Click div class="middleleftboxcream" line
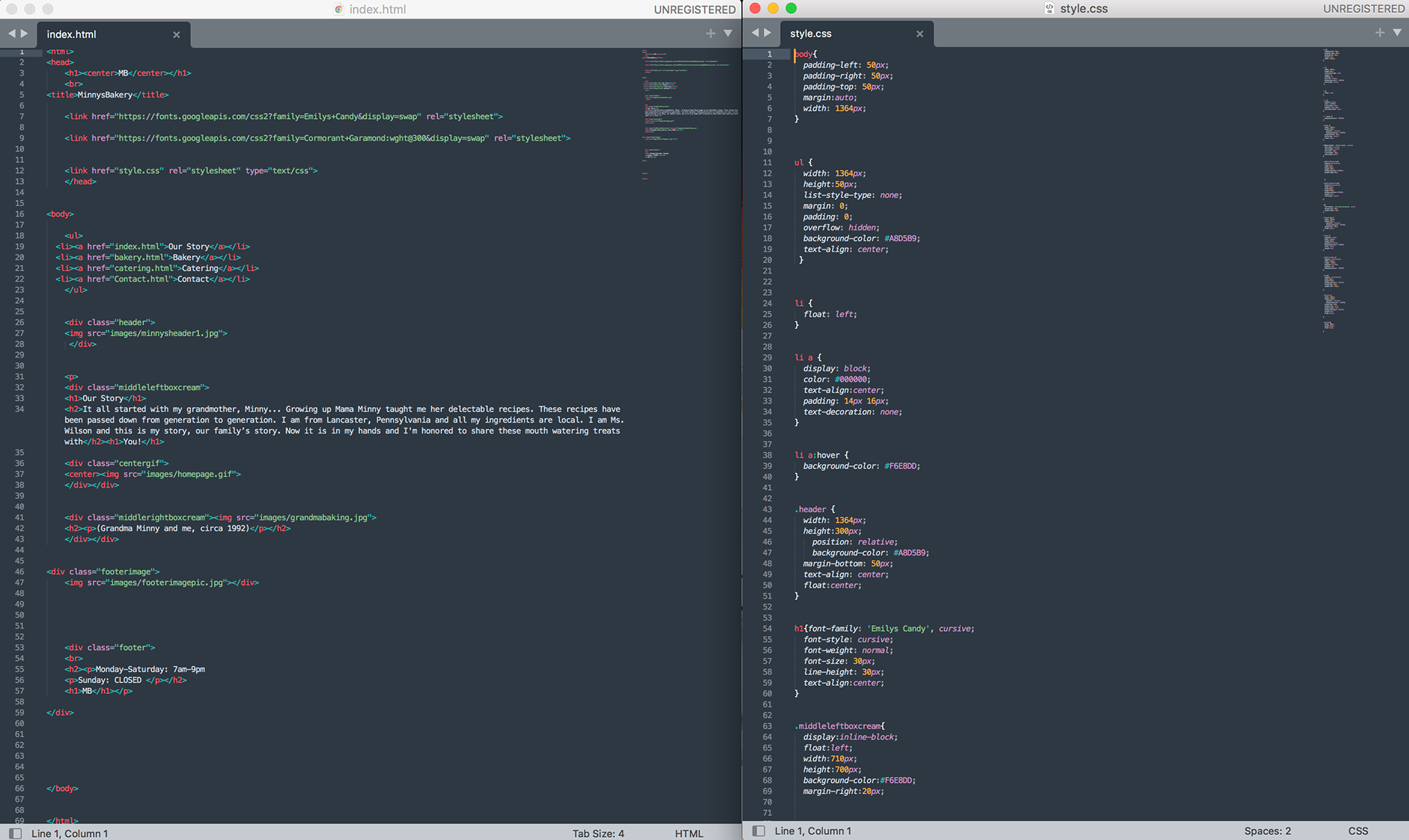This screenshot has width=1409, height=840. coord(137,387)
